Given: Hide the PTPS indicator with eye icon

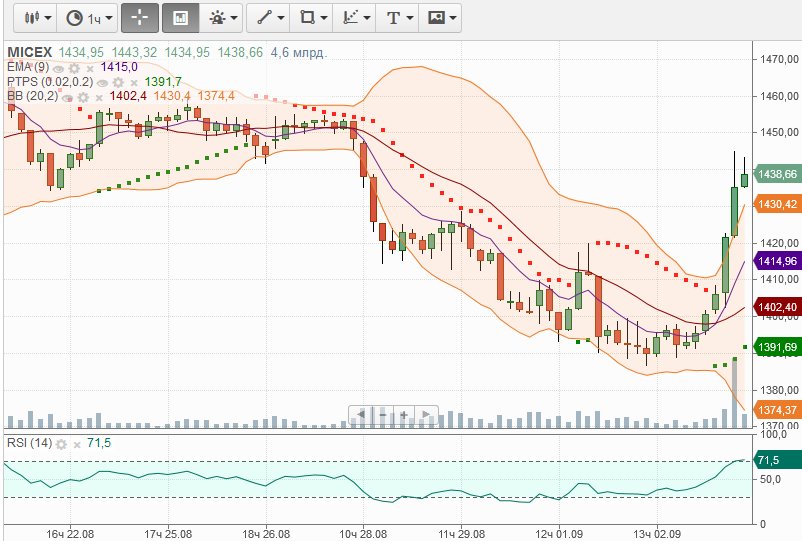Looking at the screenshot, I should tap(102, 82).
